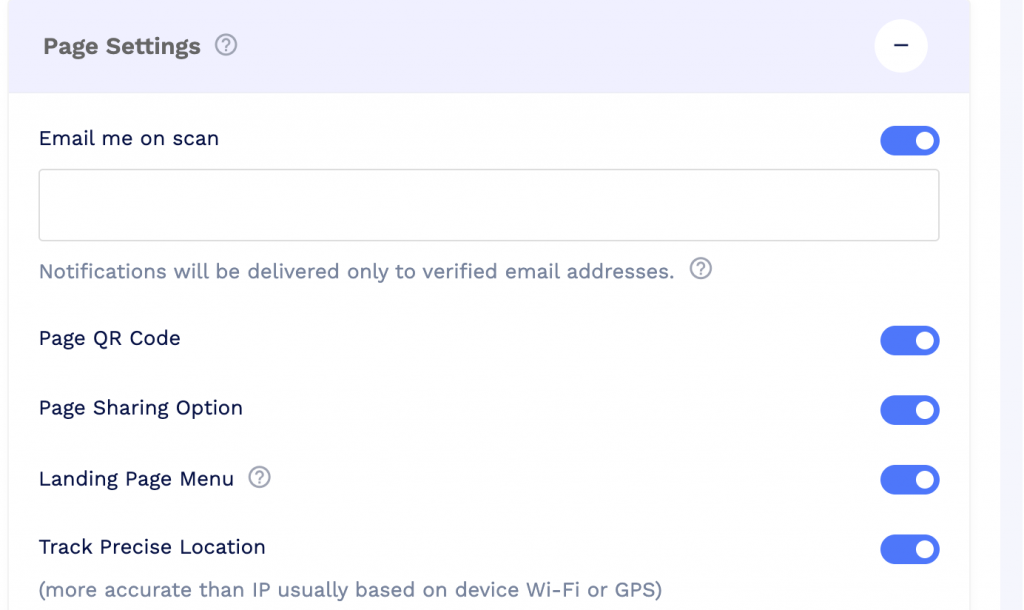Image resolution: width=1024 pixels, height=610 pixels.
Task: Show help for Landing Page Menu
Action: pyautogui.click(x=259, y=477)
